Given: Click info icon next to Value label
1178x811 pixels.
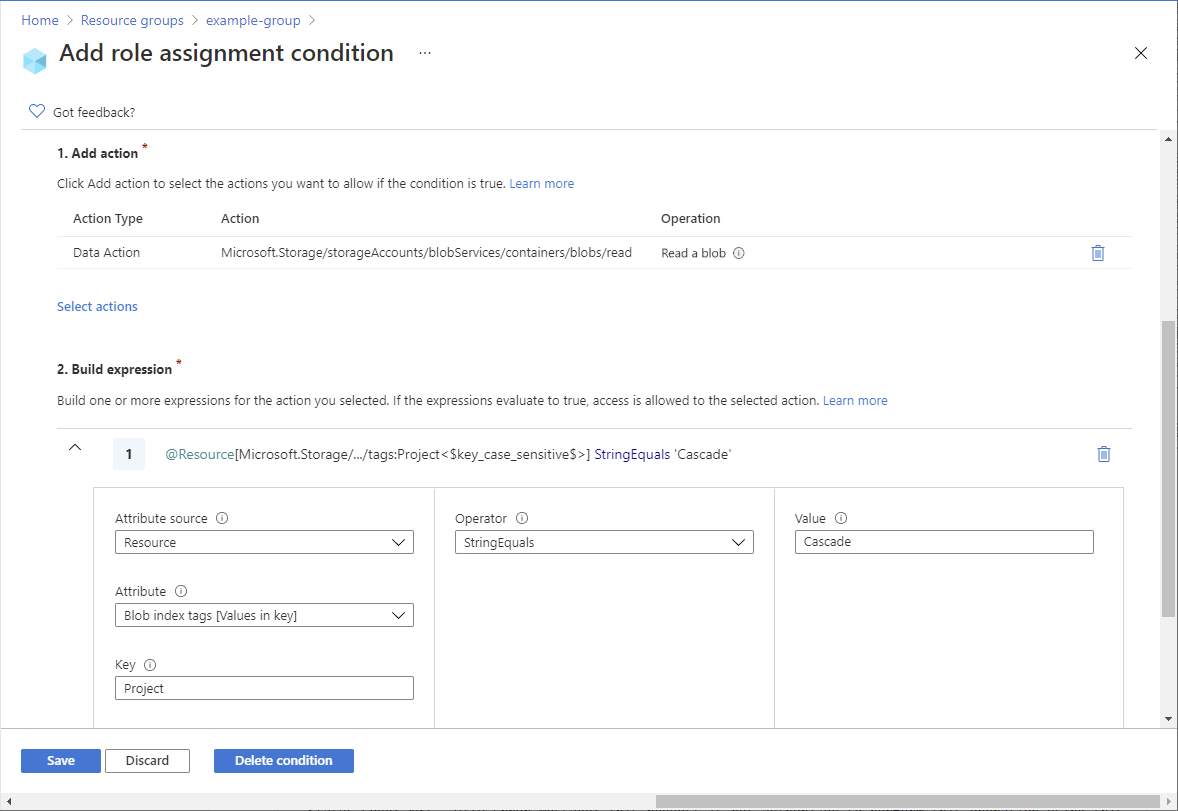Looking at the screenshot, I should (x=840, y=518).
